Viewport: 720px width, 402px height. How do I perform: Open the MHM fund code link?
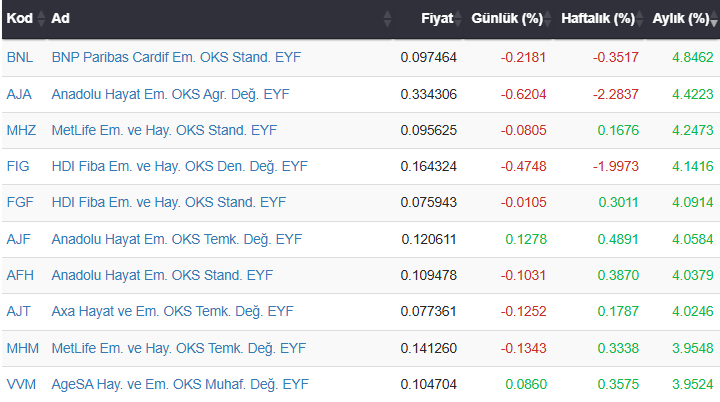22,348
